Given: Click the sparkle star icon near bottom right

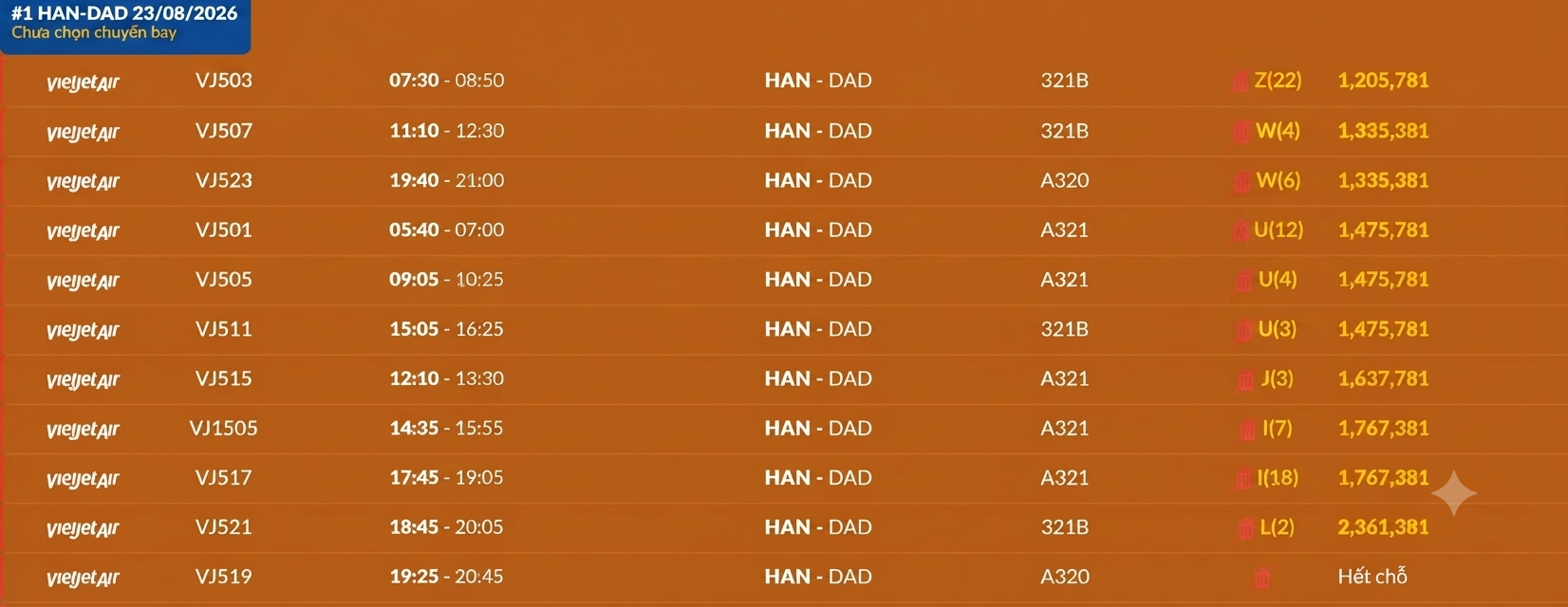Looking at the screenshot, I should coord(1454,493).
